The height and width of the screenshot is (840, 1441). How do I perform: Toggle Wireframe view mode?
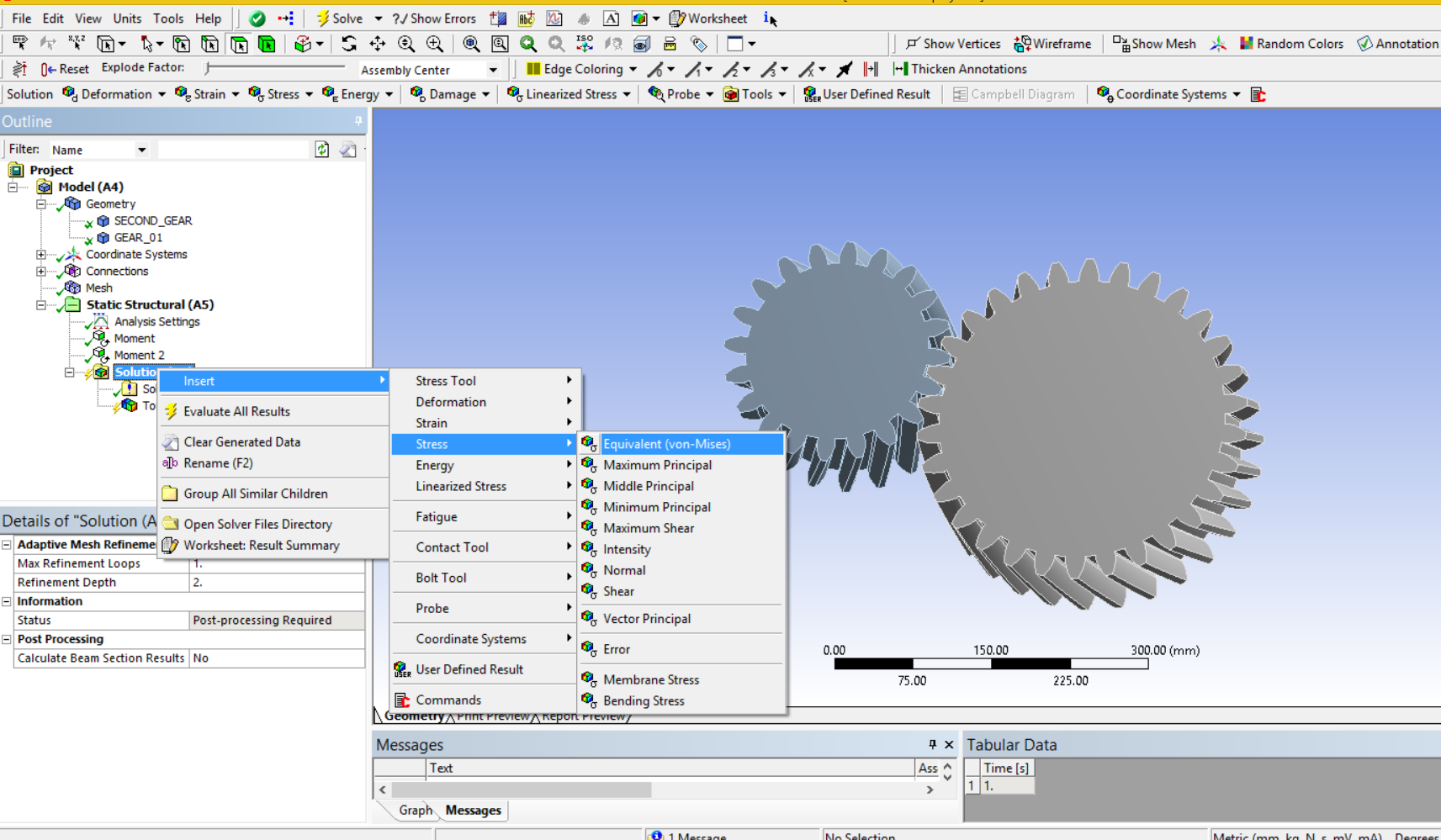[1052, 44]
